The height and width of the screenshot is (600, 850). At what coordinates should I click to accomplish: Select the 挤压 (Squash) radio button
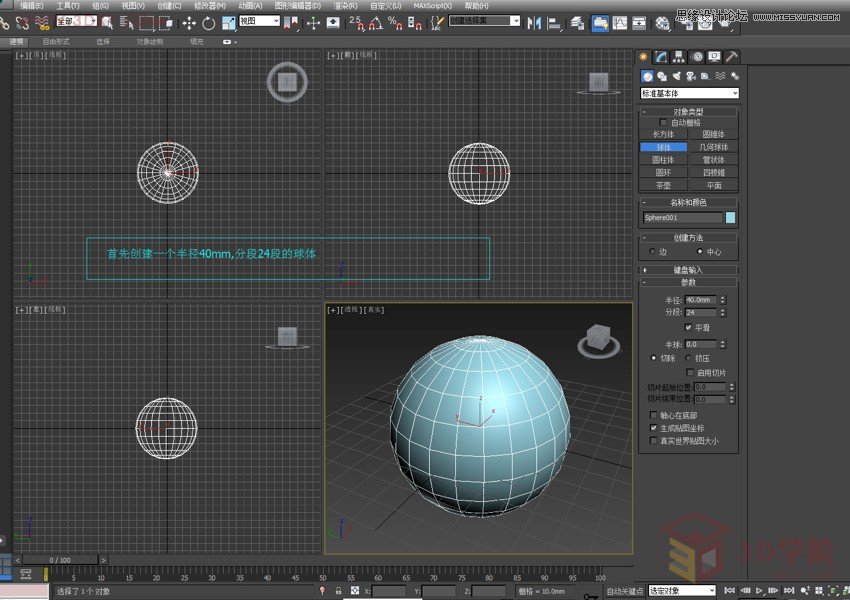688,357
